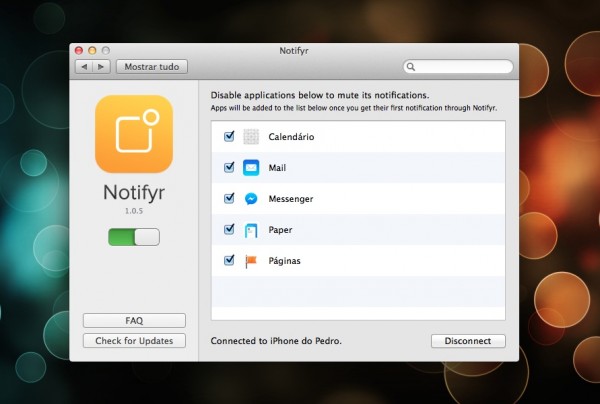Select the Messenger row label

tap(291, 199)
